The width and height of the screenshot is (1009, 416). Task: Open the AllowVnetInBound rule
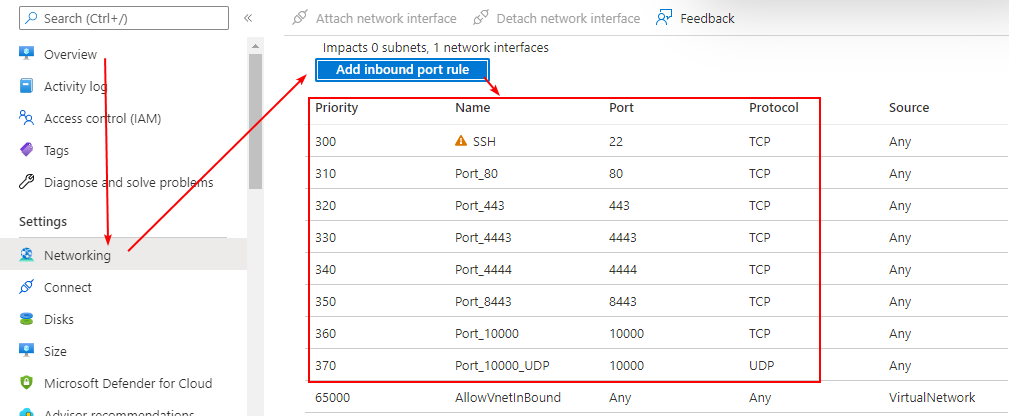tap(508, 398)
